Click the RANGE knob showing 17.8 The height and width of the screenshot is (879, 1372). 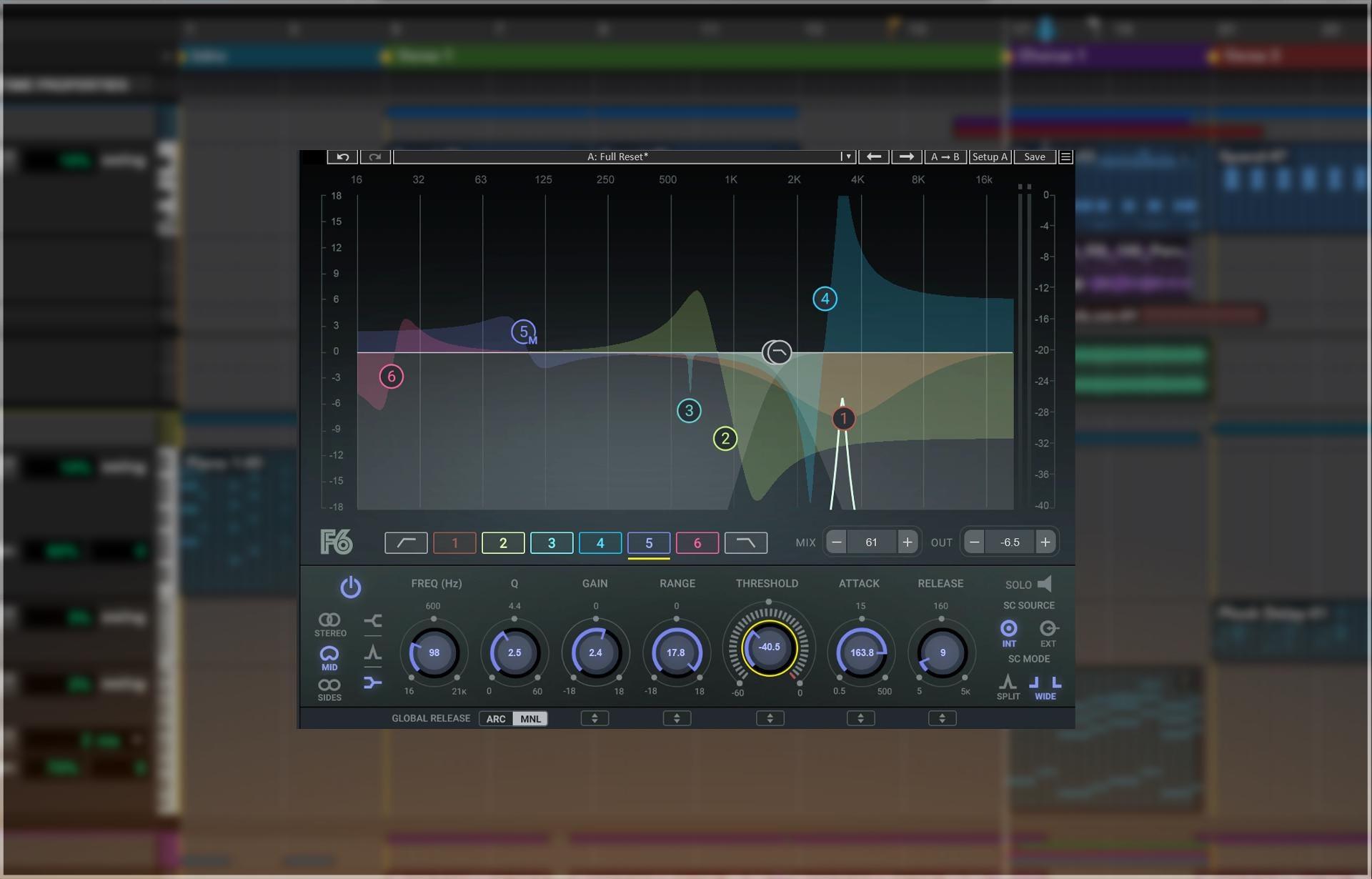pyautogui.click(x=676, y=652)
